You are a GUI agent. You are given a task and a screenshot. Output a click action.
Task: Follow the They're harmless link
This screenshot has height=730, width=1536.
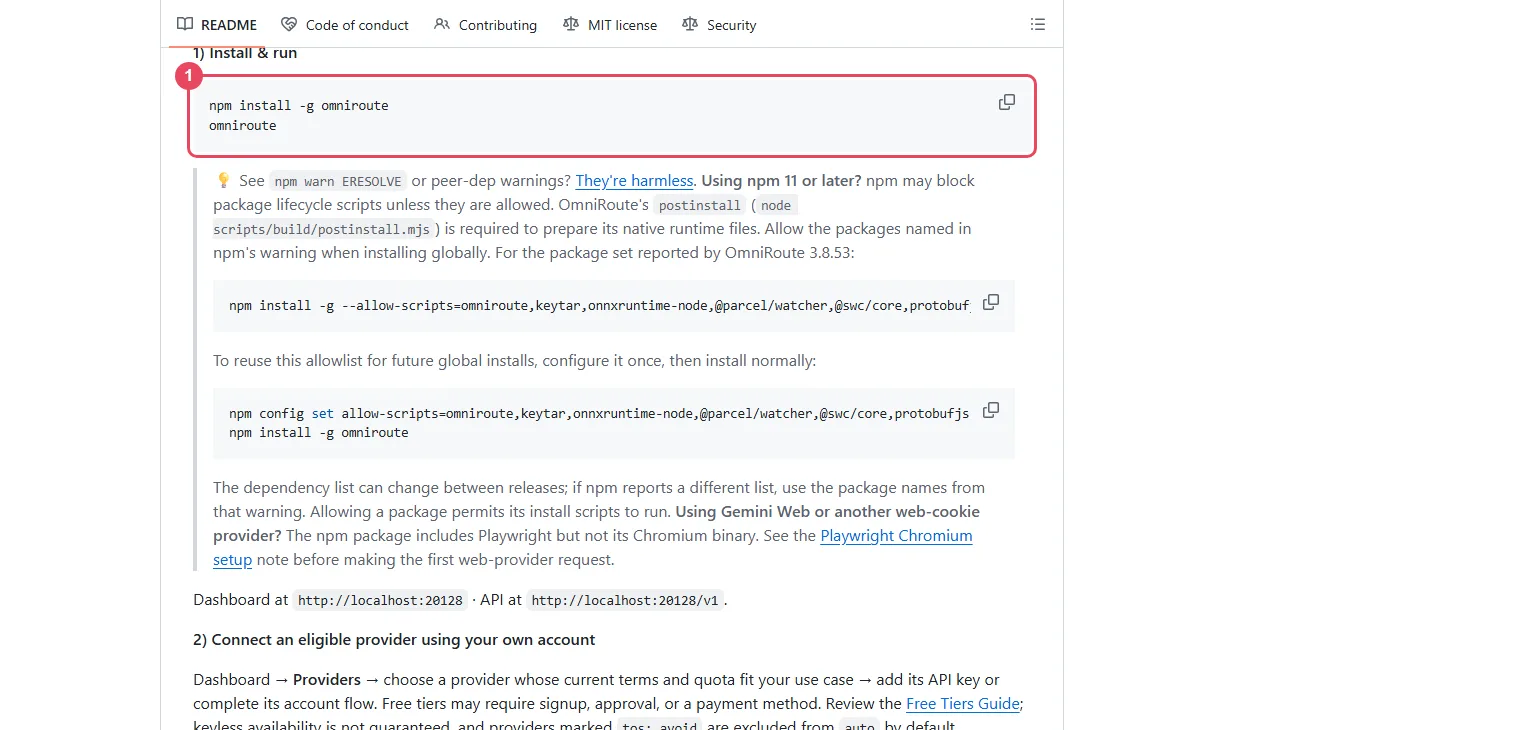coord(634,181)
